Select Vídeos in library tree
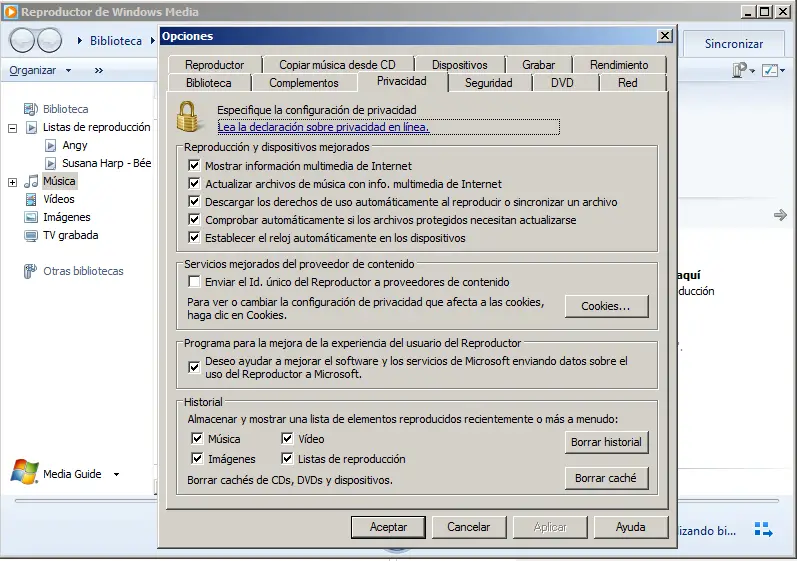 point(59,199)
